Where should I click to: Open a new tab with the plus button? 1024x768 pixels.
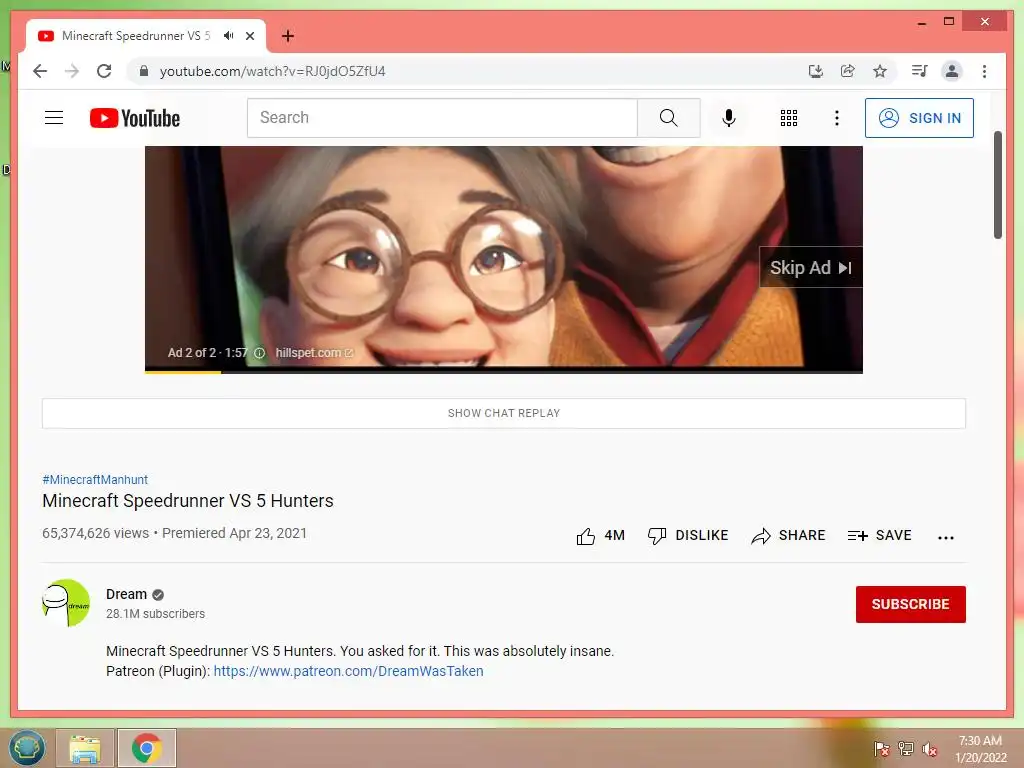click(x=287, y=36)
